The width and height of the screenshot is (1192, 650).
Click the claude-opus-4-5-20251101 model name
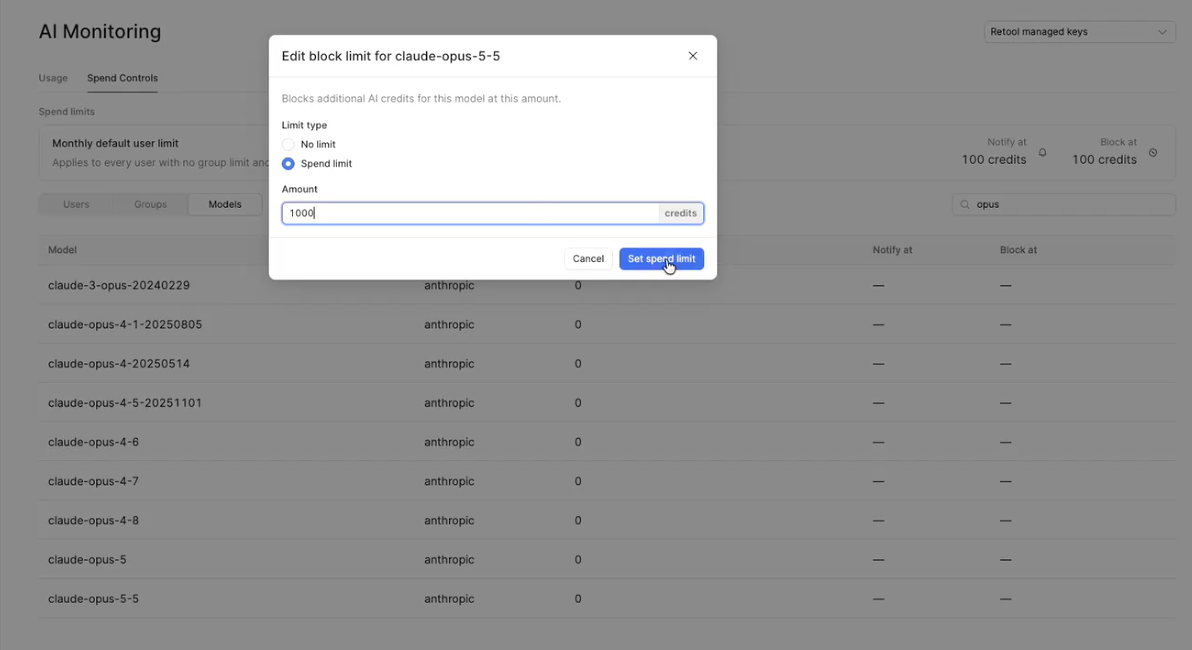(x=125, y=403)
